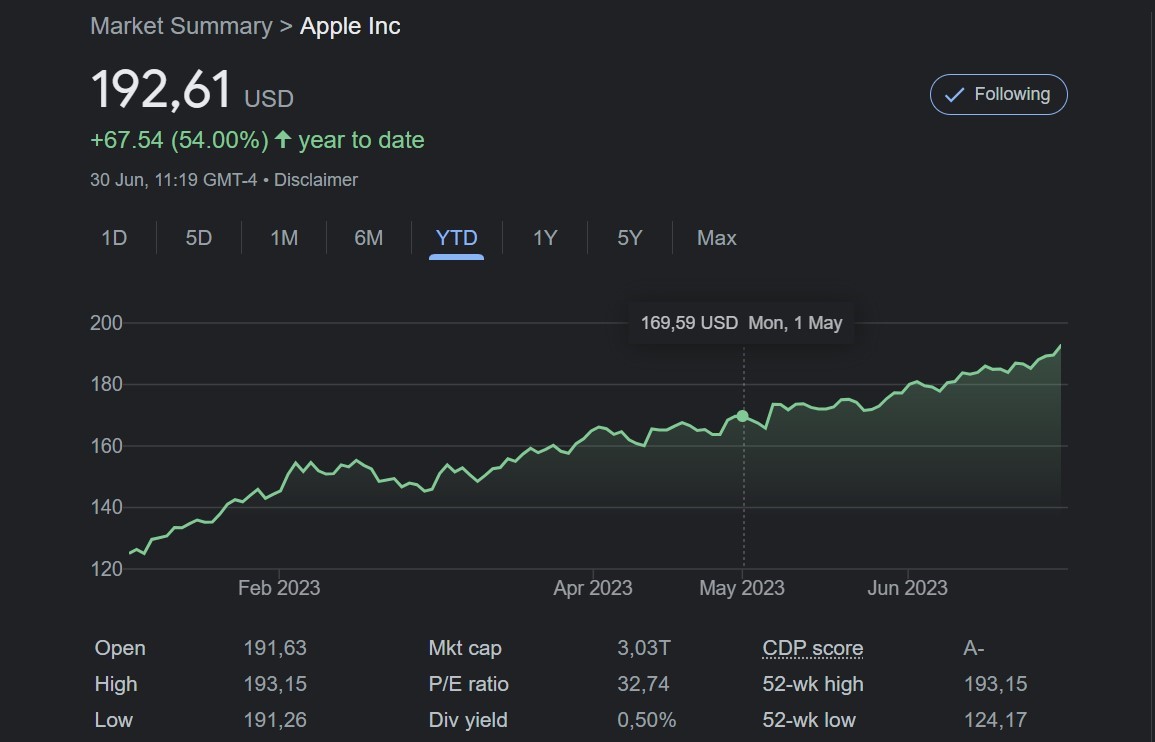Image resolution: width=1155 pixels, height=742 pixels.
Task: Switch to the 1M chart range
Action: [284, 238]
